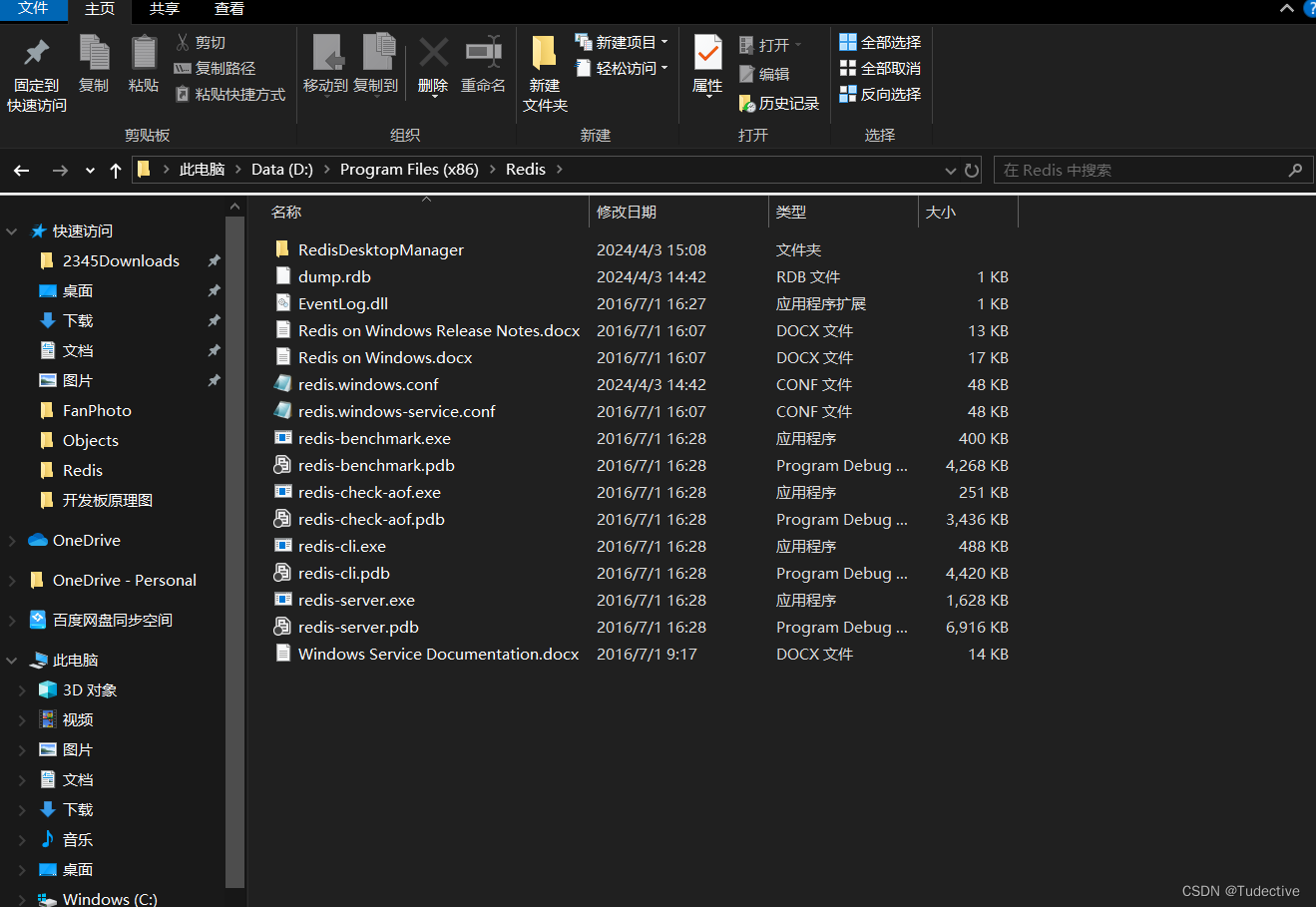Open the File (文件) tab
The height and width of the screenshot is (907, 1316).
point(33,9)
